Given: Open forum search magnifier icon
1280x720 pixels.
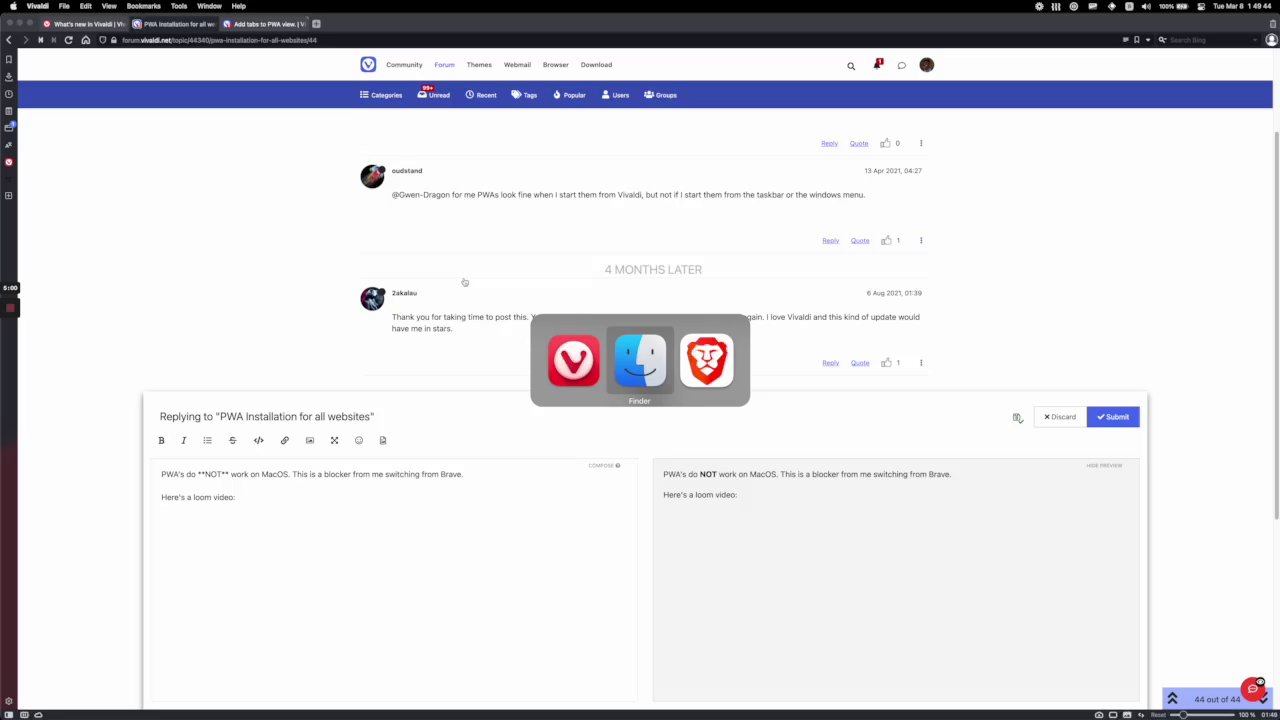Looking at the screenshot, I should click(851, 66).
